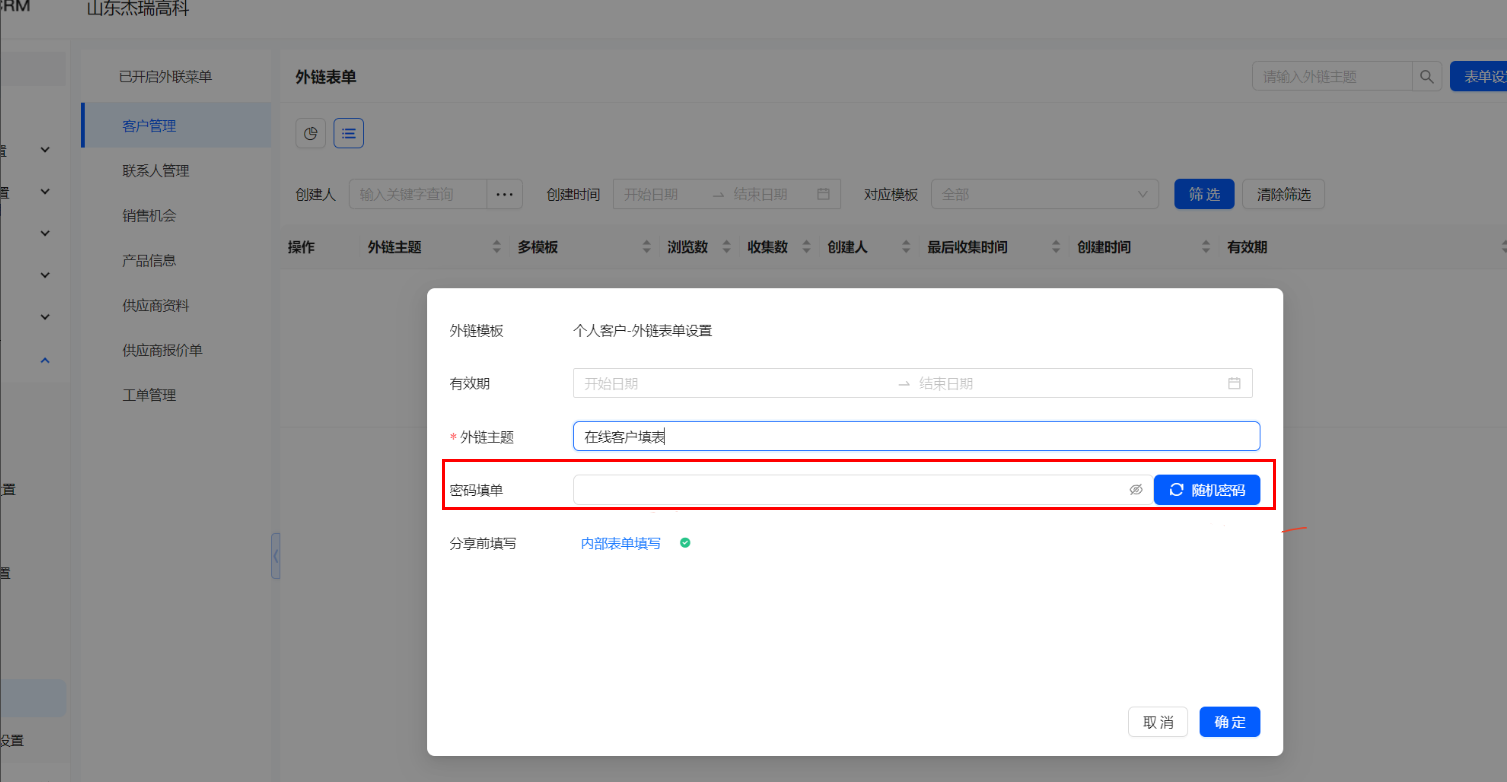This screenshot has height=782, width=1507.
Task: Open creator picker ellipsis button
Action: (505, 194)
